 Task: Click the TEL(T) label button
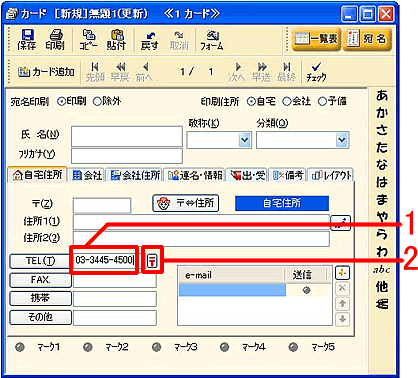(40, 261)
